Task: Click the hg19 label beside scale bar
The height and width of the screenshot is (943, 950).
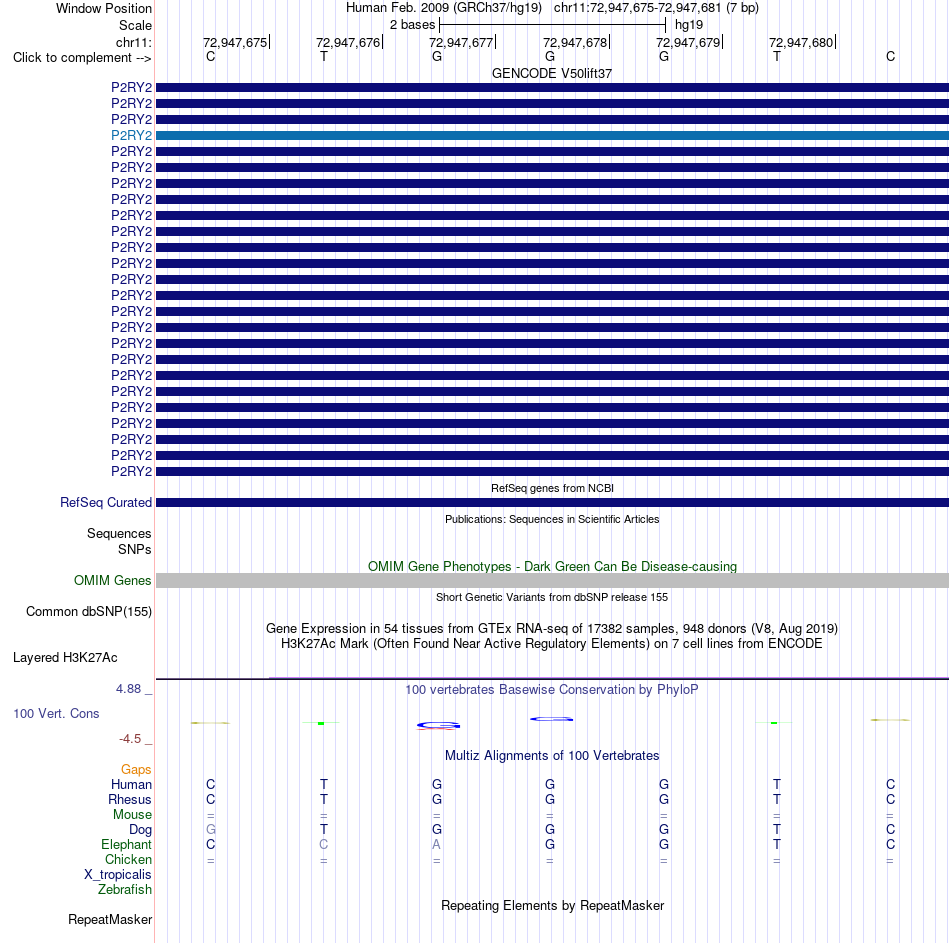Action: click(689, 25)
